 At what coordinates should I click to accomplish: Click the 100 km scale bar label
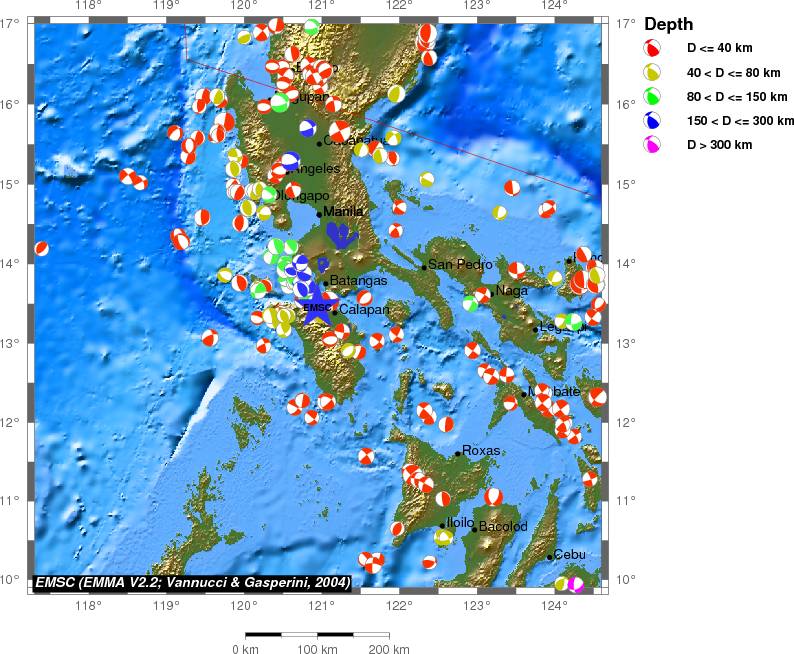(317, 648)
